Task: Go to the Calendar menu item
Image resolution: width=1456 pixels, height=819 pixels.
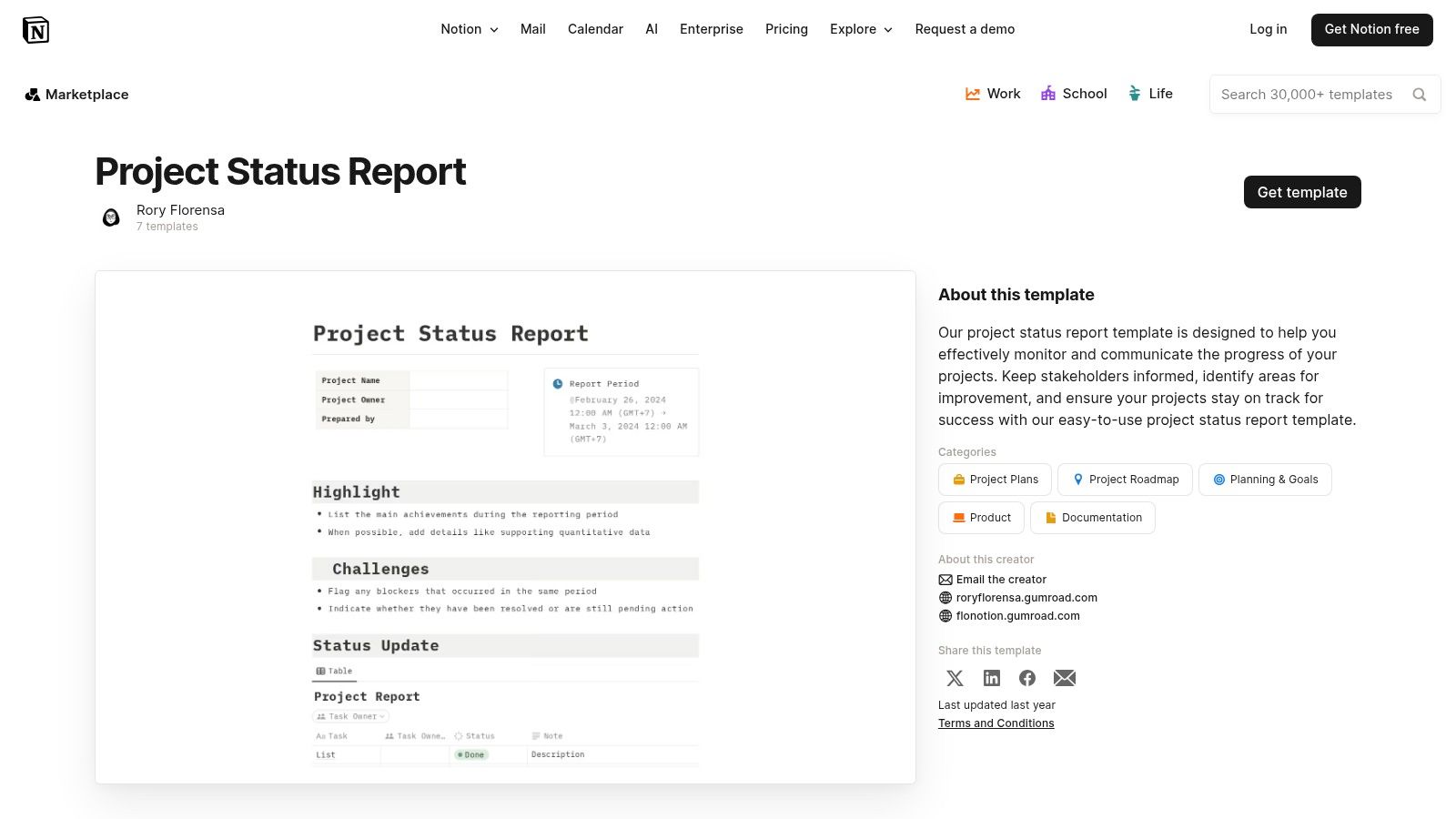Action: pyautogui.click(x=595, y=29)
